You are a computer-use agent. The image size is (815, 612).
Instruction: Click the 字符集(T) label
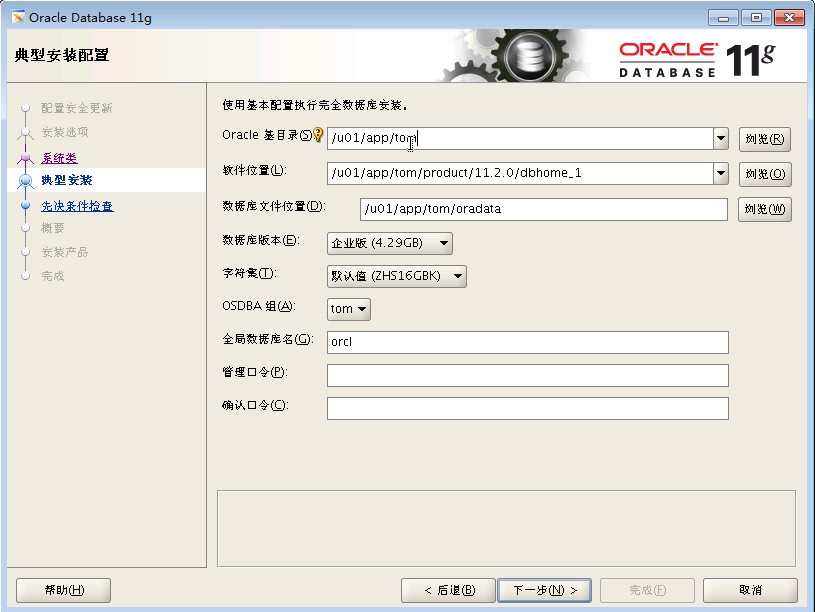pyautogui.click(x=249, y=273)
